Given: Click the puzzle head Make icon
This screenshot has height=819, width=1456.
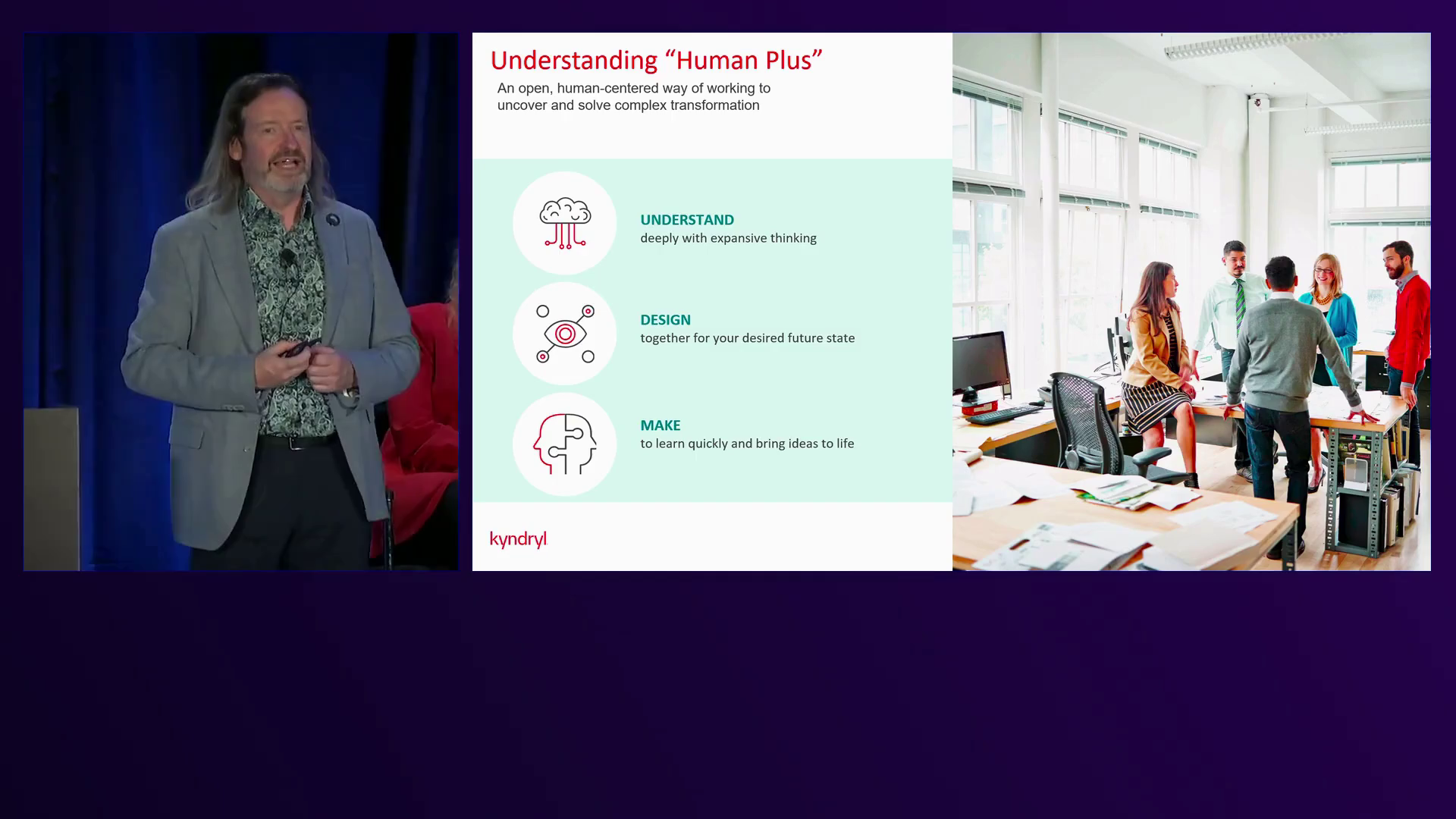Looking at the screenshot, I should pos(564,444).
